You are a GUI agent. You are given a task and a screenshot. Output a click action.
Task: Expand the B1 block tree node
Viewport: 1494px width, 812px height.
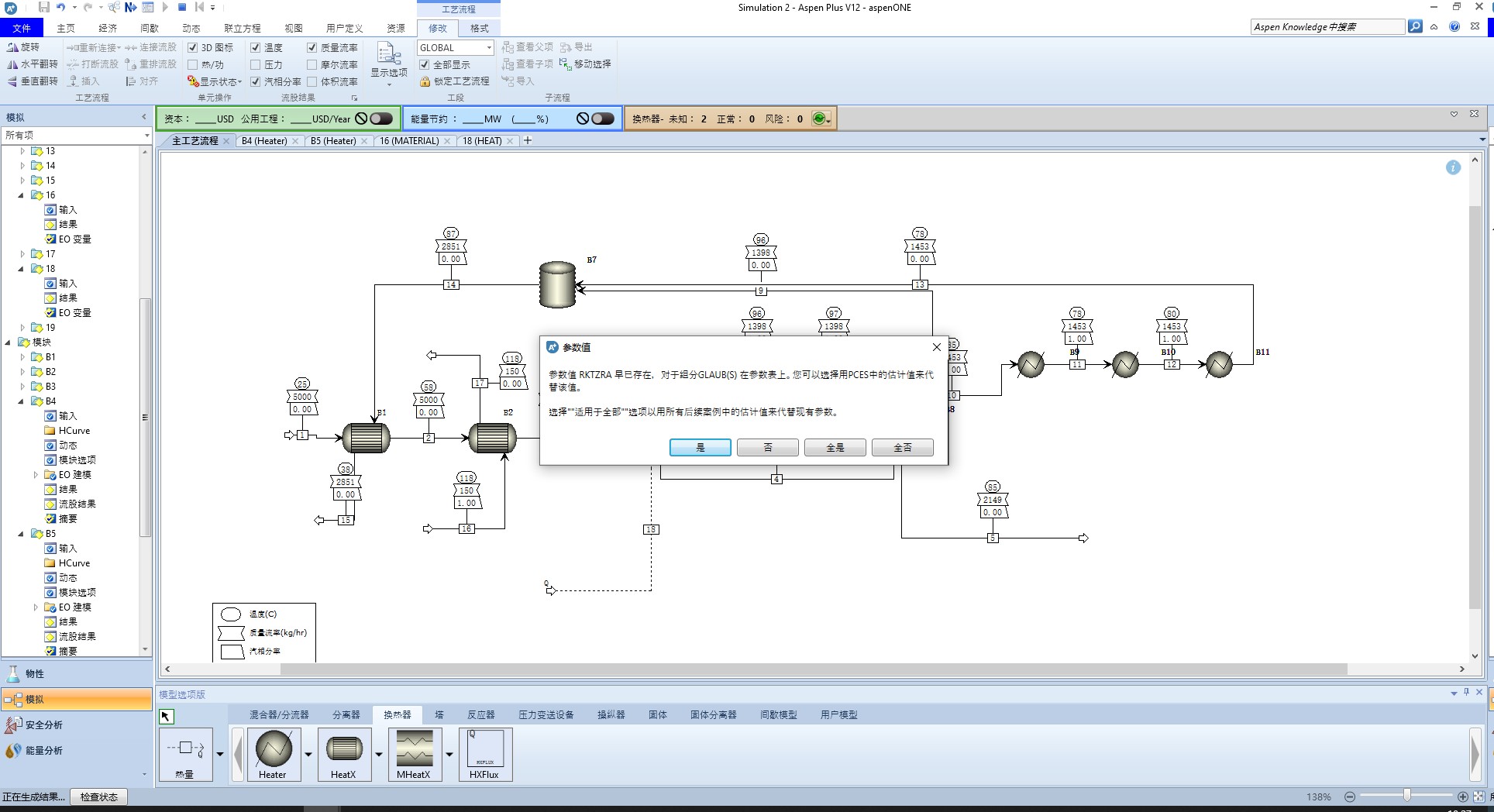pos(22,357)
